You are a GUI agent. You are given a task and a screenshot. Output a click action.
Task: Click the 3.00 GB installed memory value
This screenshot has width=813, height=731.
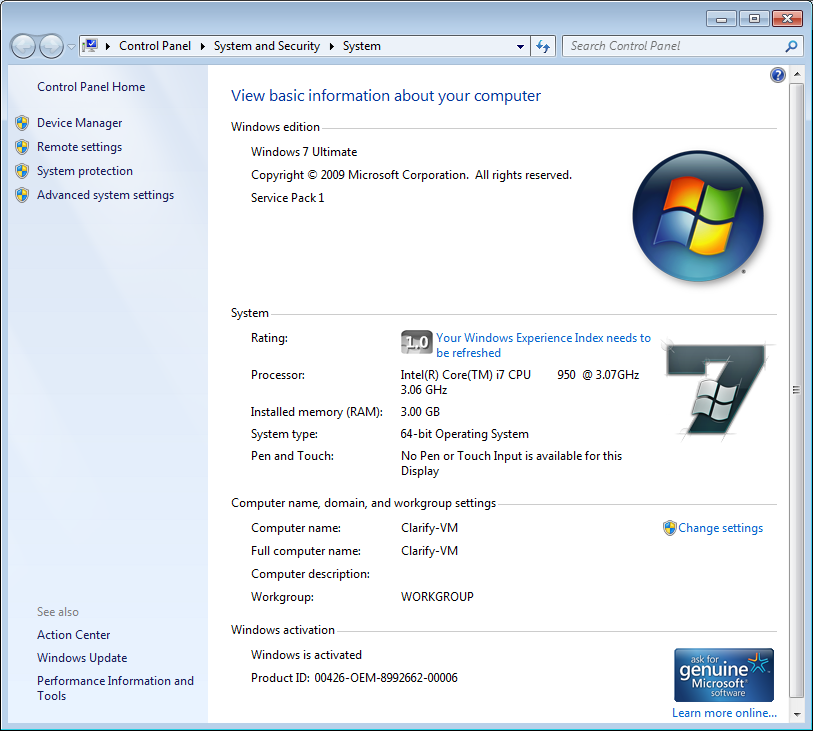[x=420, y=412]
